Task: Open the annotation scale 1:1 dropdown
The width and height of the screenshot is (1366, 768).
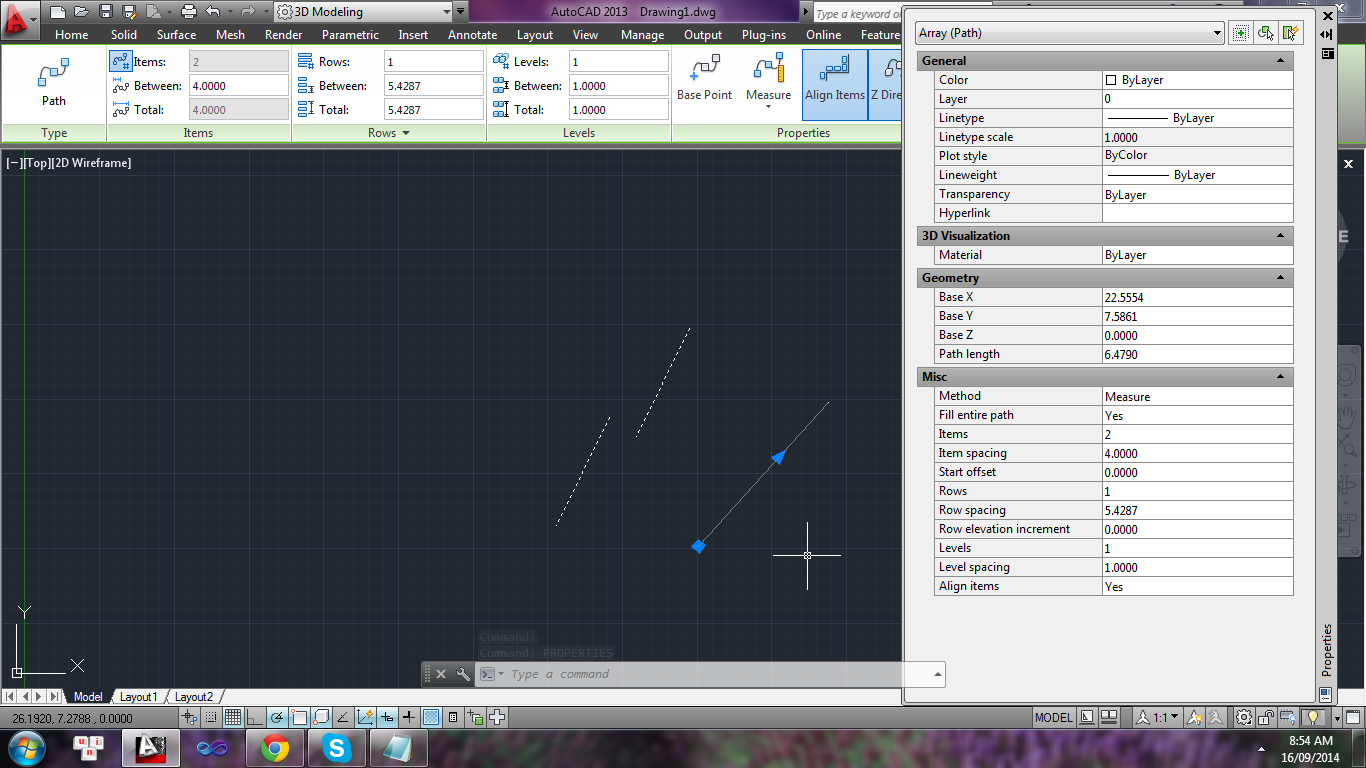Action: tap(1160, 717)
